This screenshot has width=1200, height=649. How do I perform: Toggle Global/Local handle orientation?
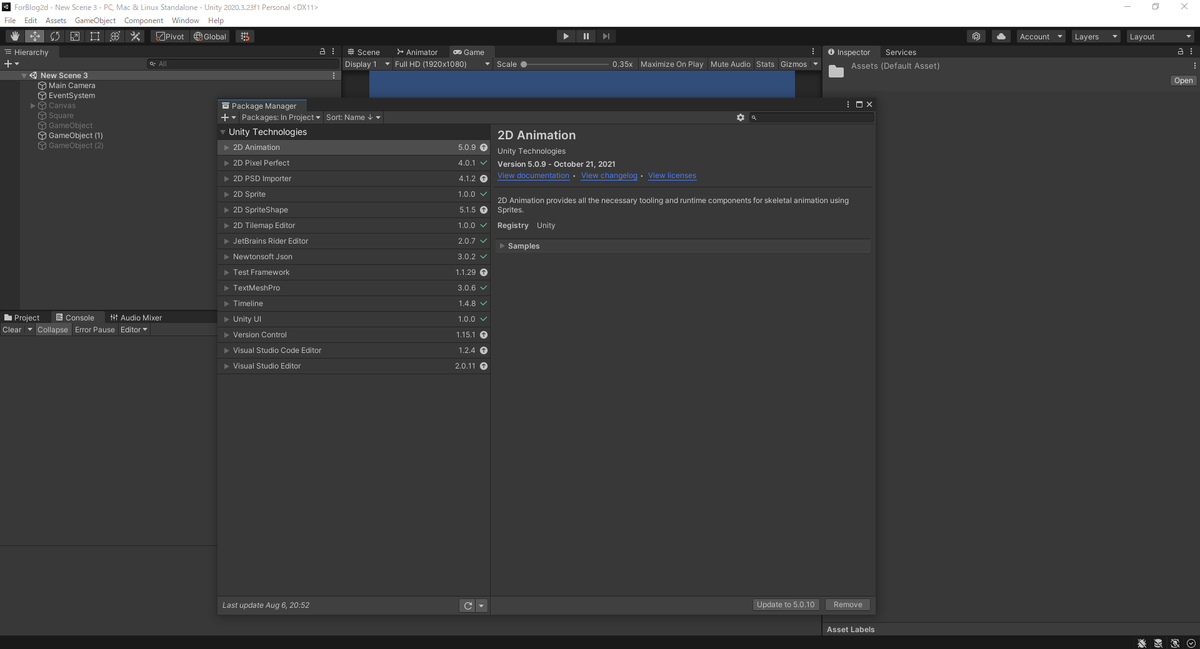[209, 36]
